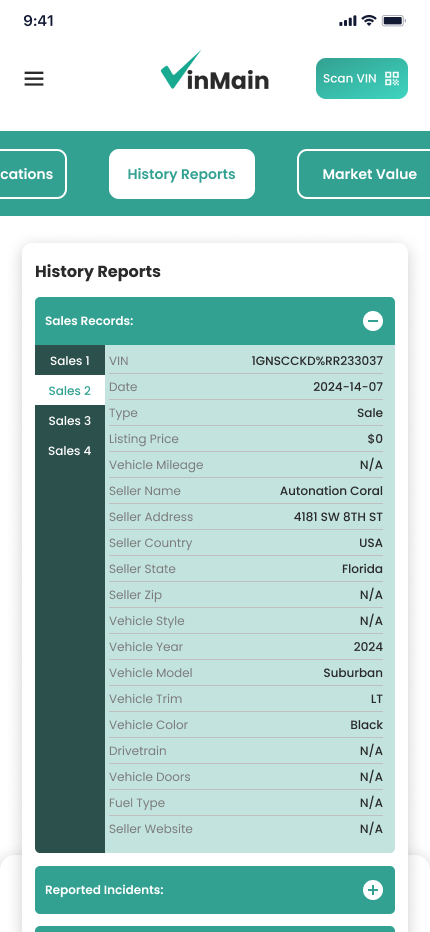Tap the Vehicle Trim value 'LT'

(x=377, y=699)
